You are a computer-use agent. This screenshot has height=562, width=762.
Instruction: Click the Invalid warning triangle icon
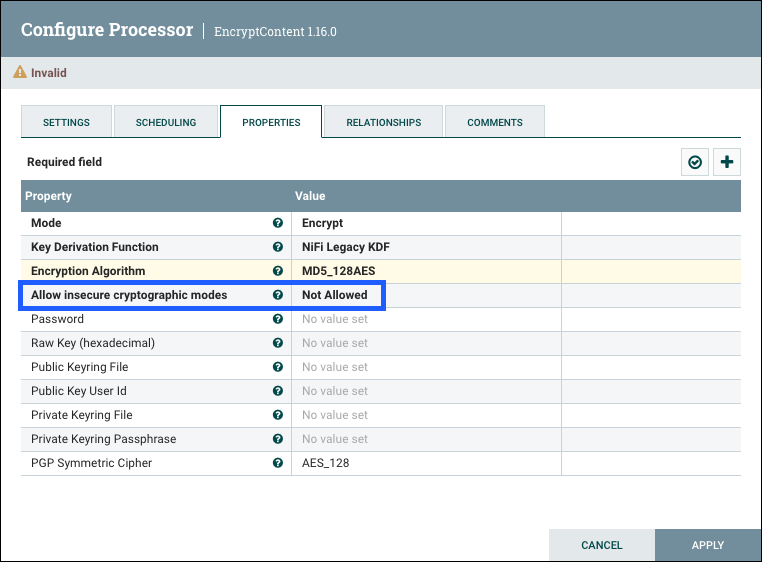click(x=19, y=73)
